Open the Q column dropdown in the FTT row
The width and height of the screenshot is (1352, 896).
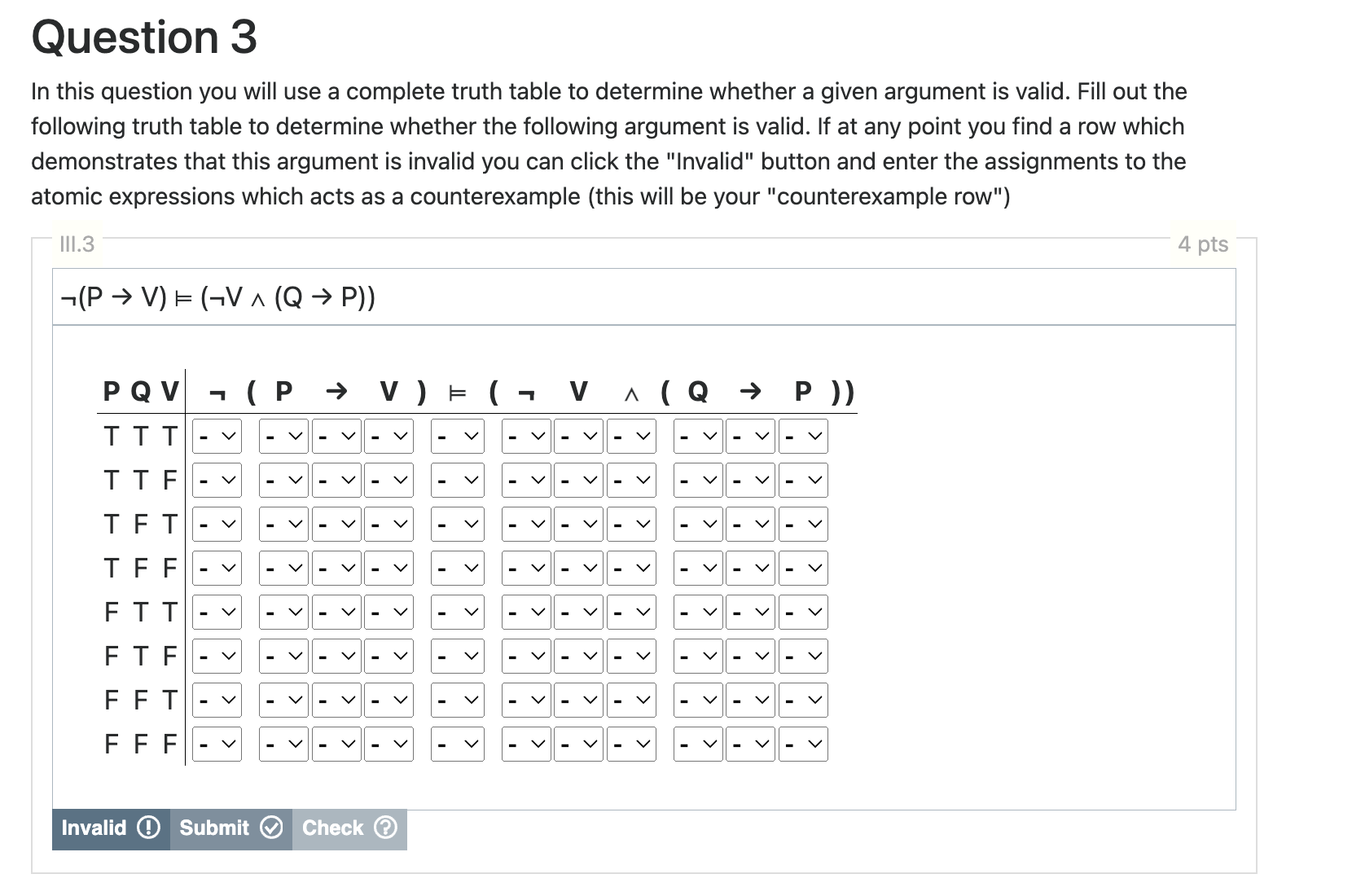click(x=696, y=612)
